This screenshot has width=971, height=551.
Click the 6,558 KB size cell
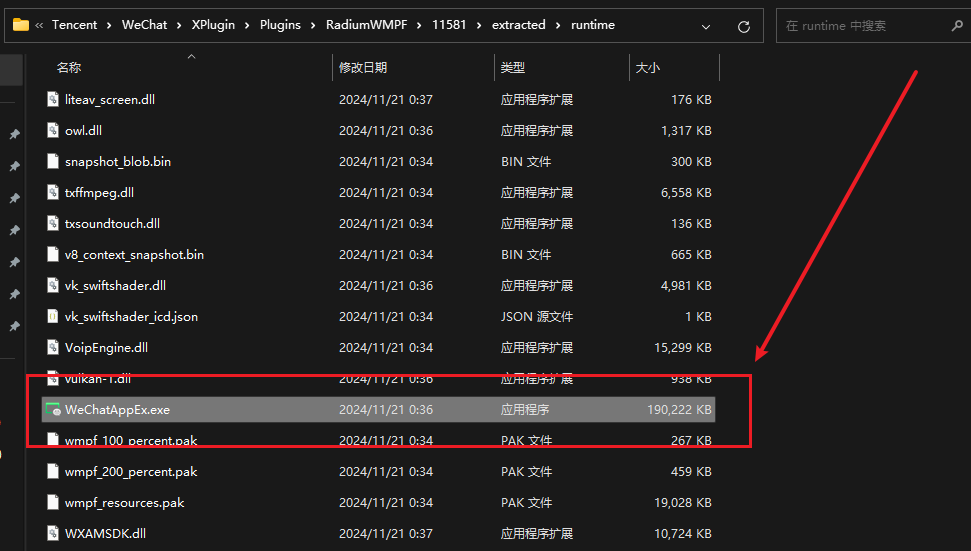point(686,193)
